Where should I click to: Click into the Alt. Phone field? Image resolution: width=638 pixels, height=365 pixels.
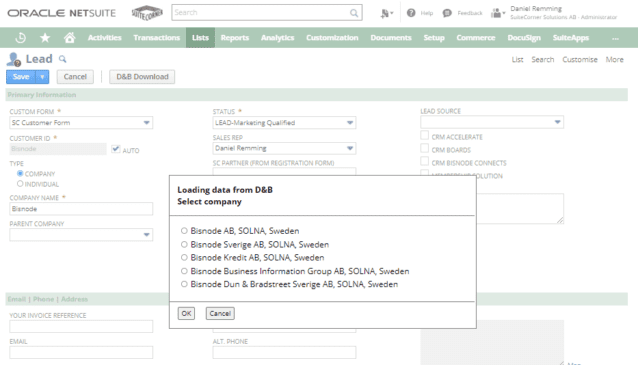tap(284, 352)
